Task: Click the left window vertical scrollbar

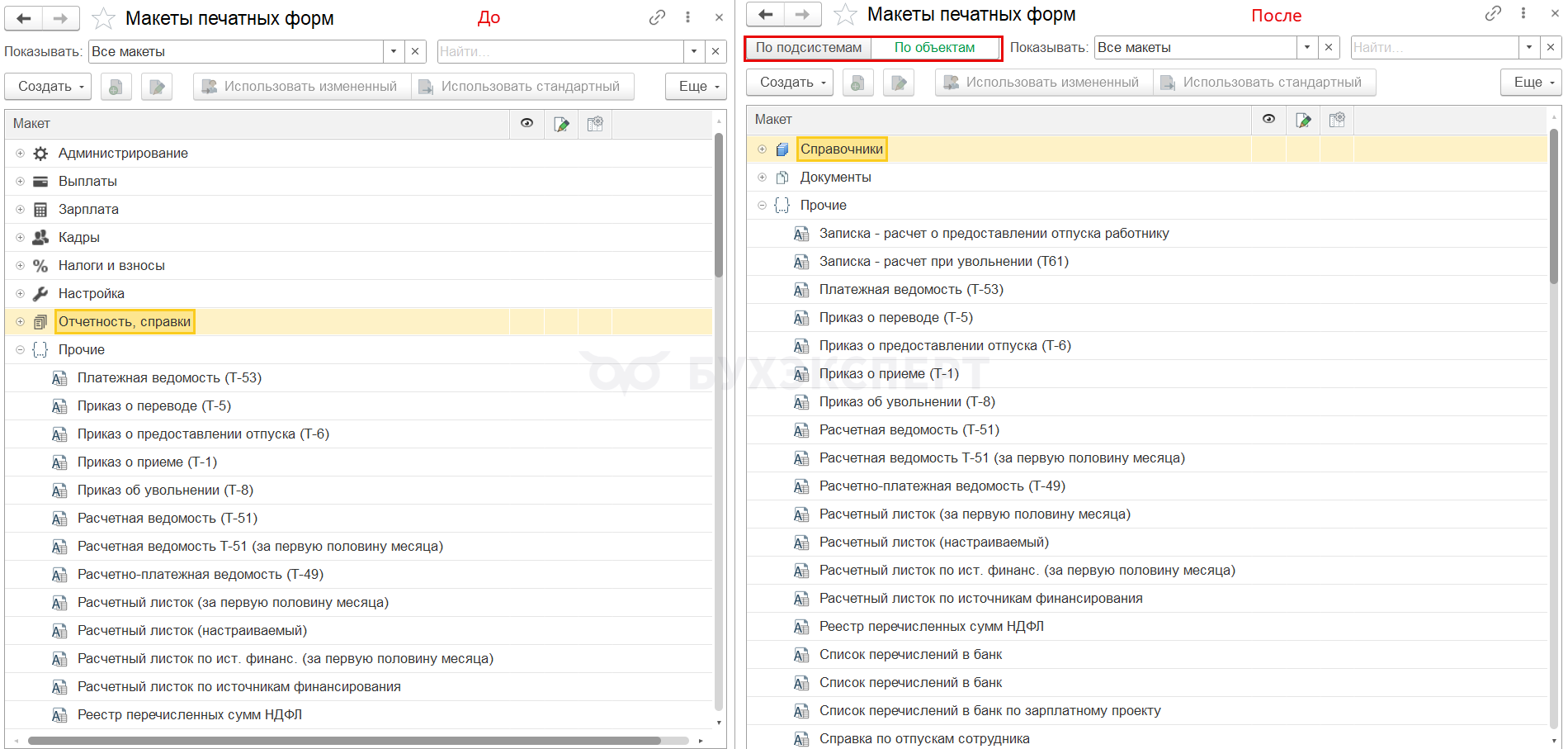Action: point(719,205)
